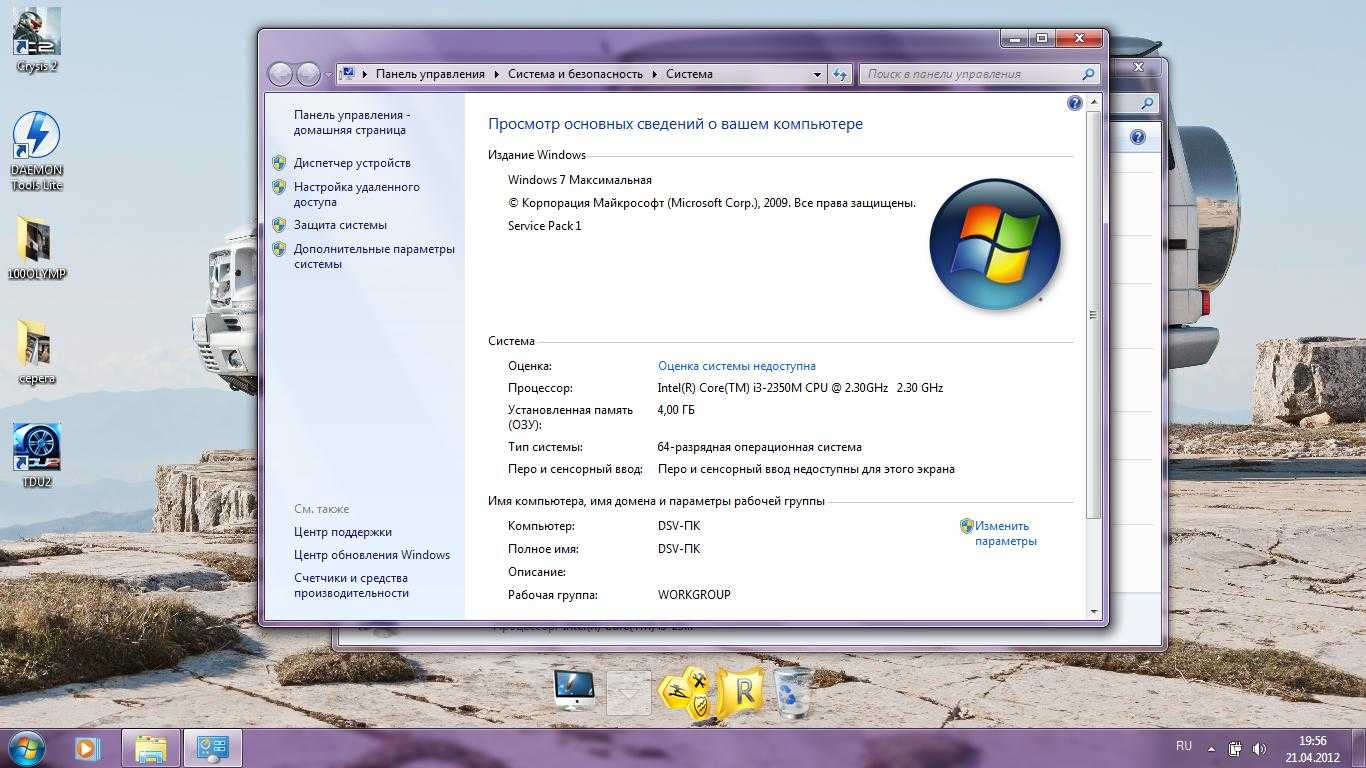Click the dock down-arrow tile

(629, 692)
